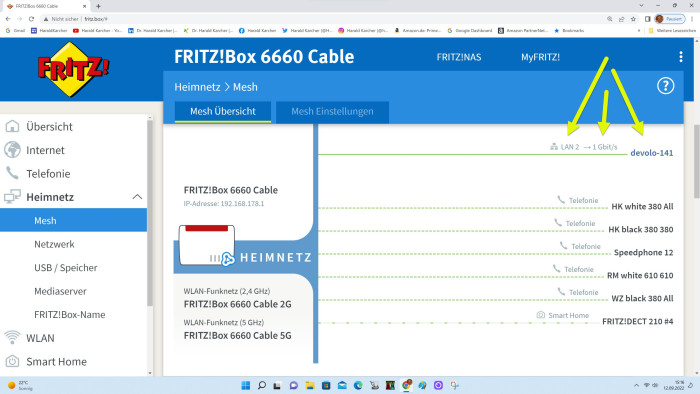
Task: Open the Chrome tab search dropdown
Action: point(641,6)
